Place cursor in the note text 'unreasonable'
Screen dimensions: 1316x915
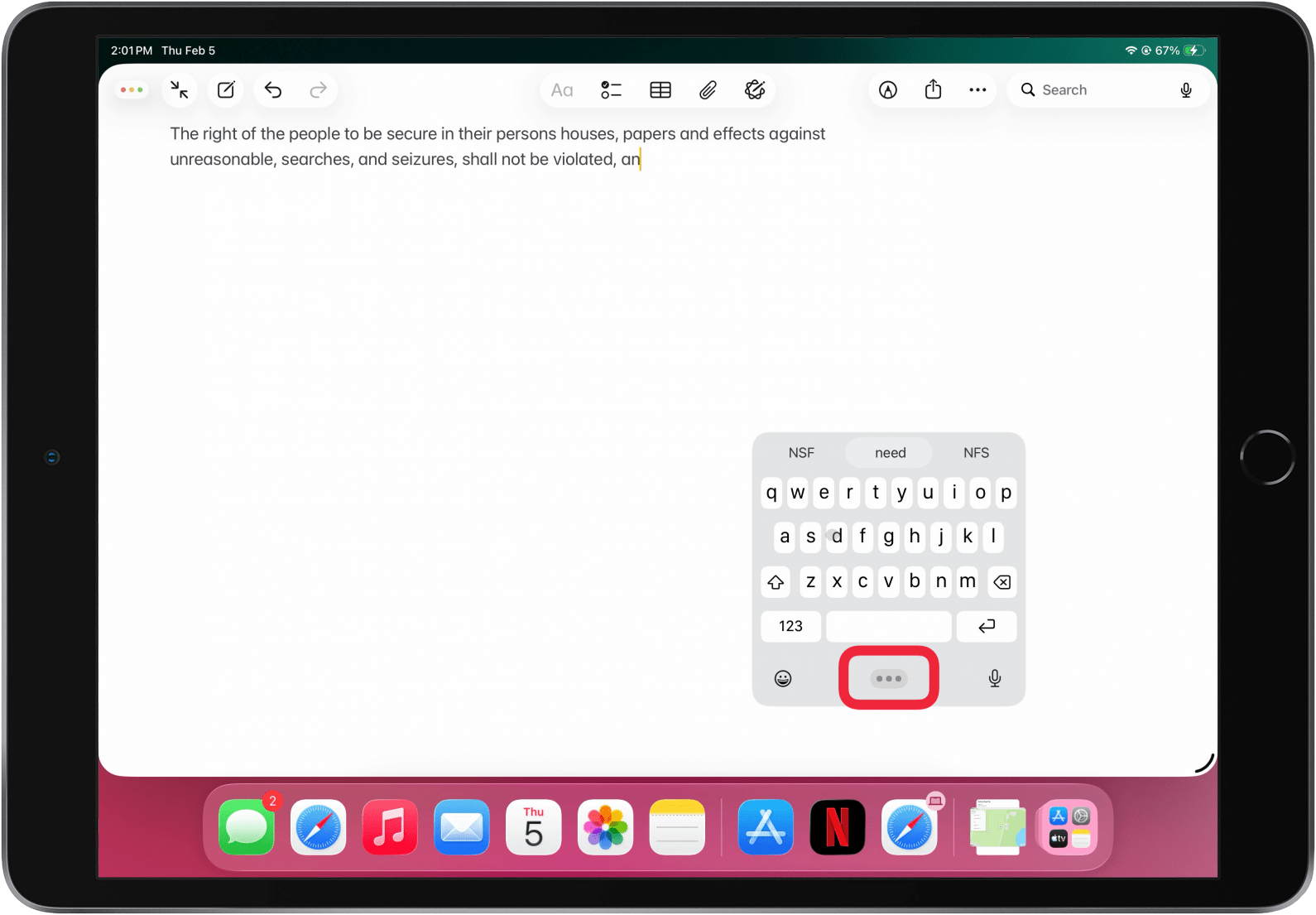221,159
